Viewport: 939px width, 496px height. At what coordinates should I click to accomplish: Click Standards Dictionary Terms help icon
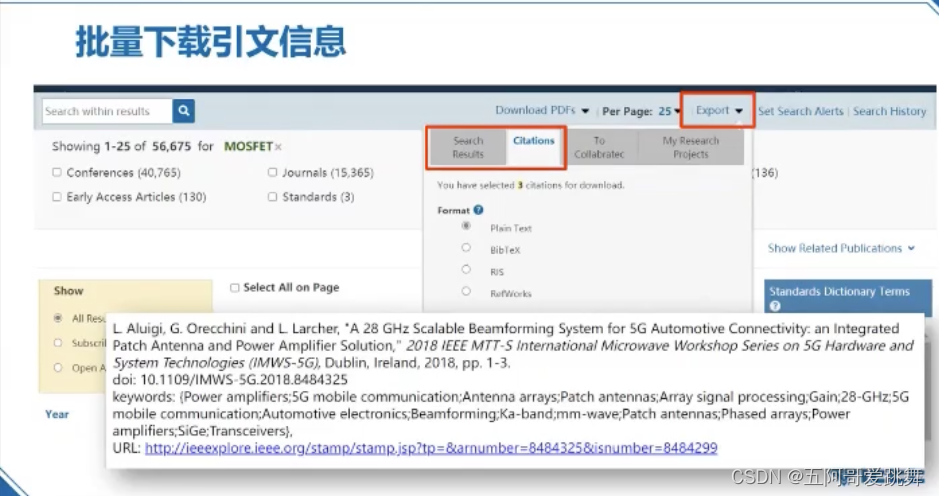(x=775, y=306)
